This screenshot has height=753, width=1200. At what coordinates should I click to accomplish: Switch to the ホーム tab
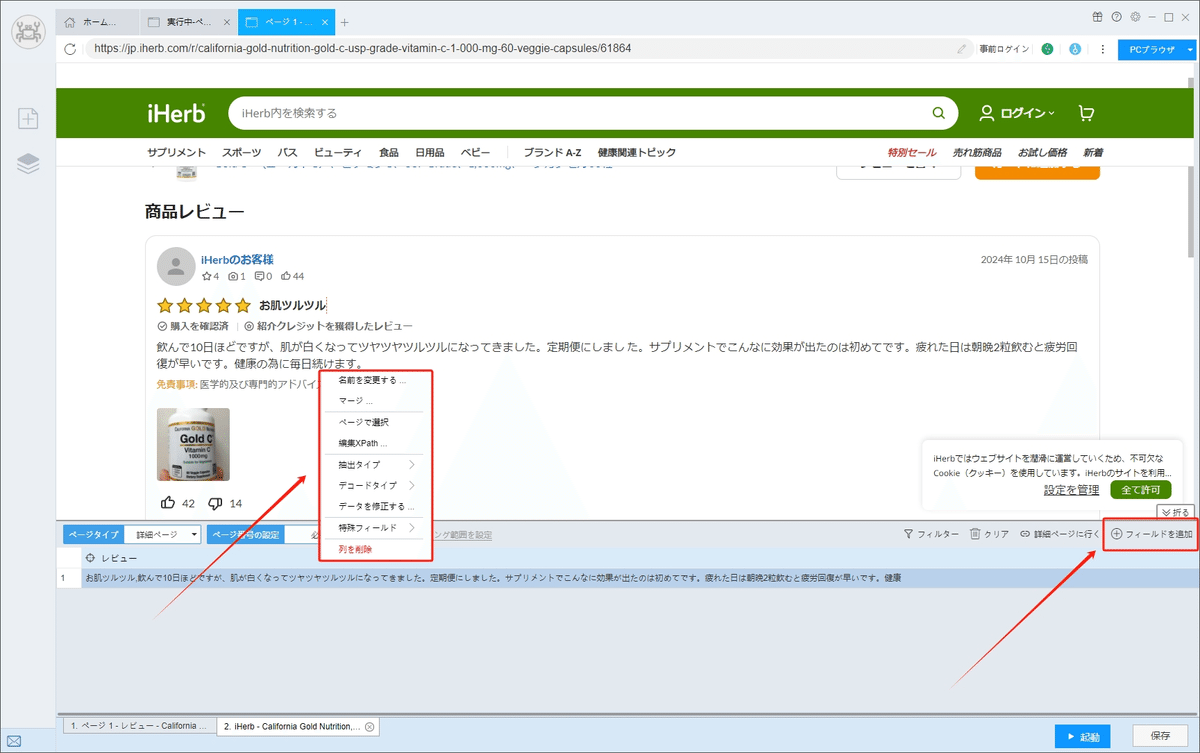coord(96,22)
